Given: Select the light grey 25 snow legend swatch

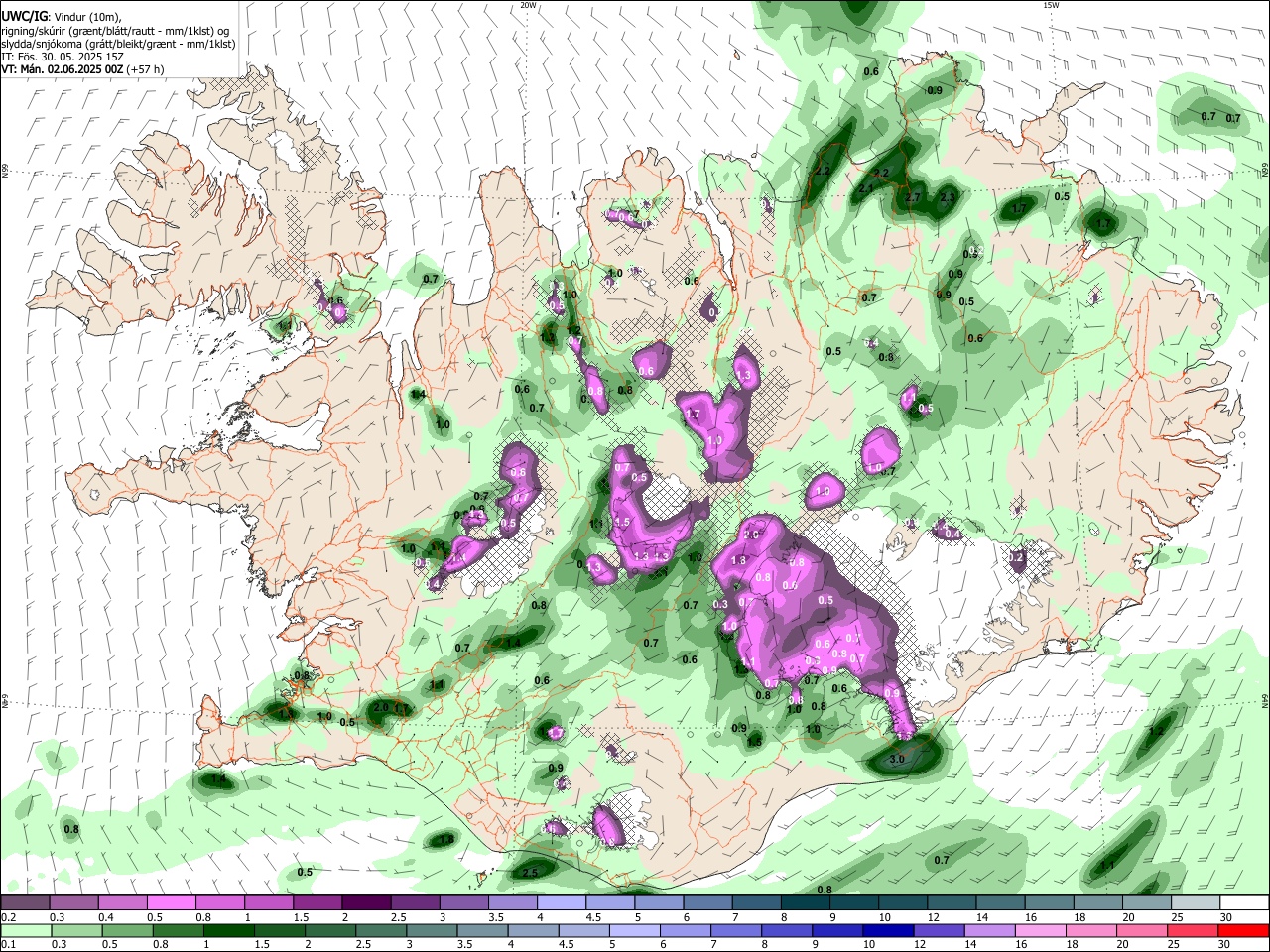Looking at the screenshot, I should pyautogui.click(x=1197, y=903).
